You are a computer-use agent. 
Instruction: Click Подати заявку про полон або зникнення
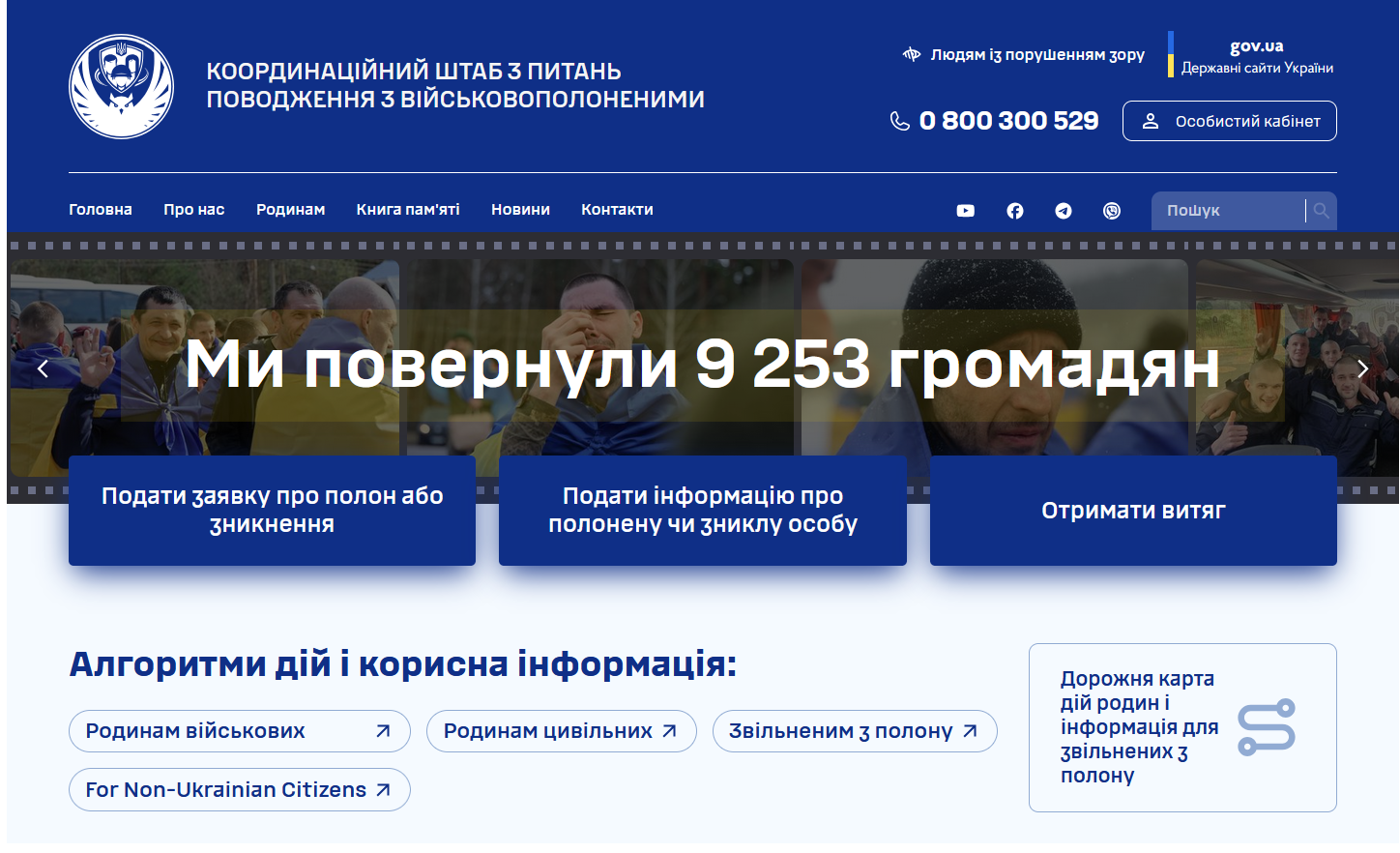(272, 511)
